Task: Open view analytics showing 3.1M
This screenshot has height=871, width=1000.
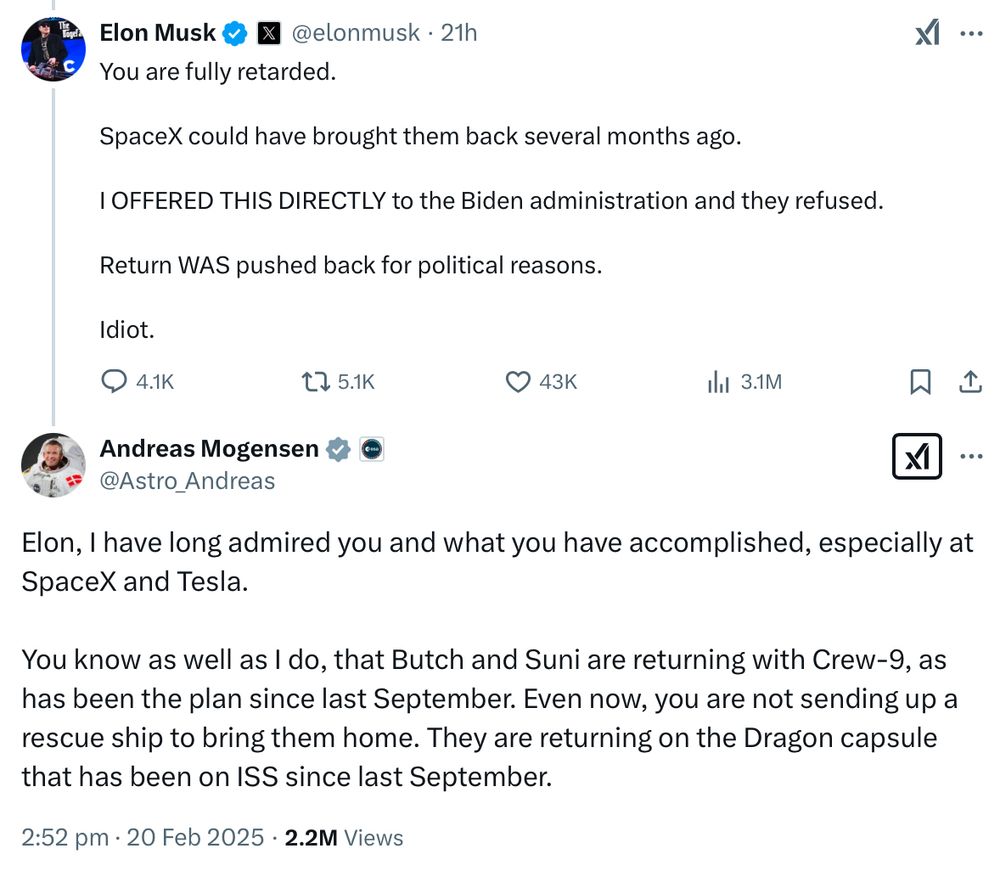Action: coord(718,381)
